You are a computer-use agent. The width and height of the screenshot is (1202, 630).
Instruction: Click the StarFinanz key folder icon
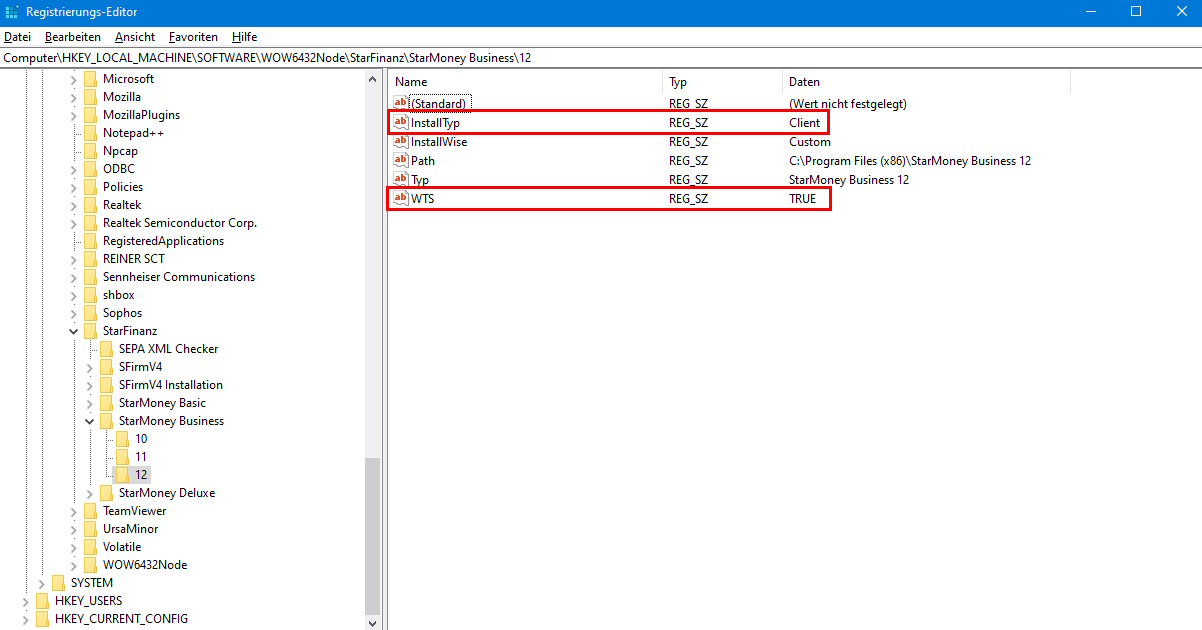coord(90,331)
